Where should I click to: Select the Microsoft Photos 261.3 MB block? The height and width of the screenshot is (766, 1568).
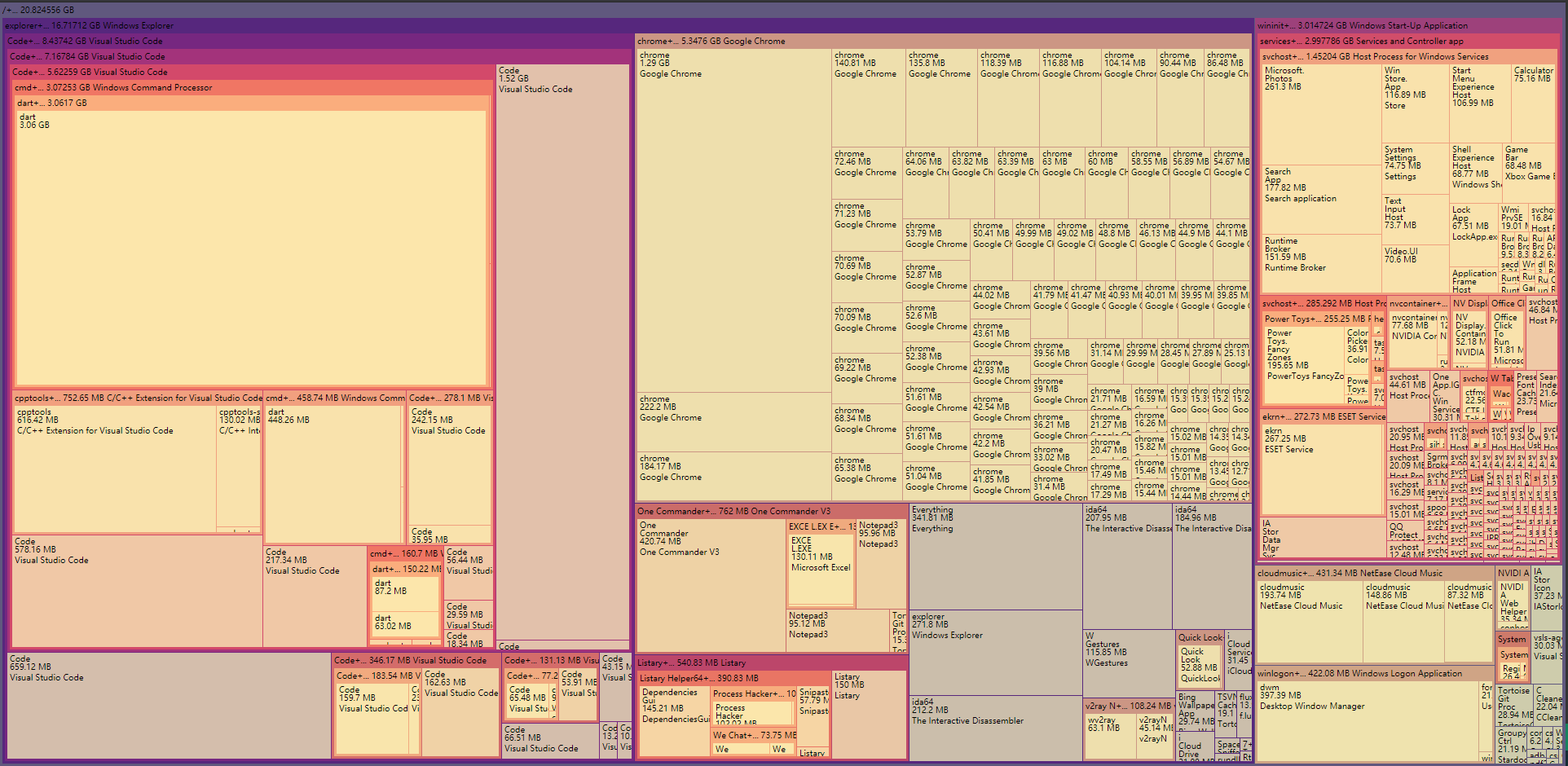click(x=1321, y=113)
